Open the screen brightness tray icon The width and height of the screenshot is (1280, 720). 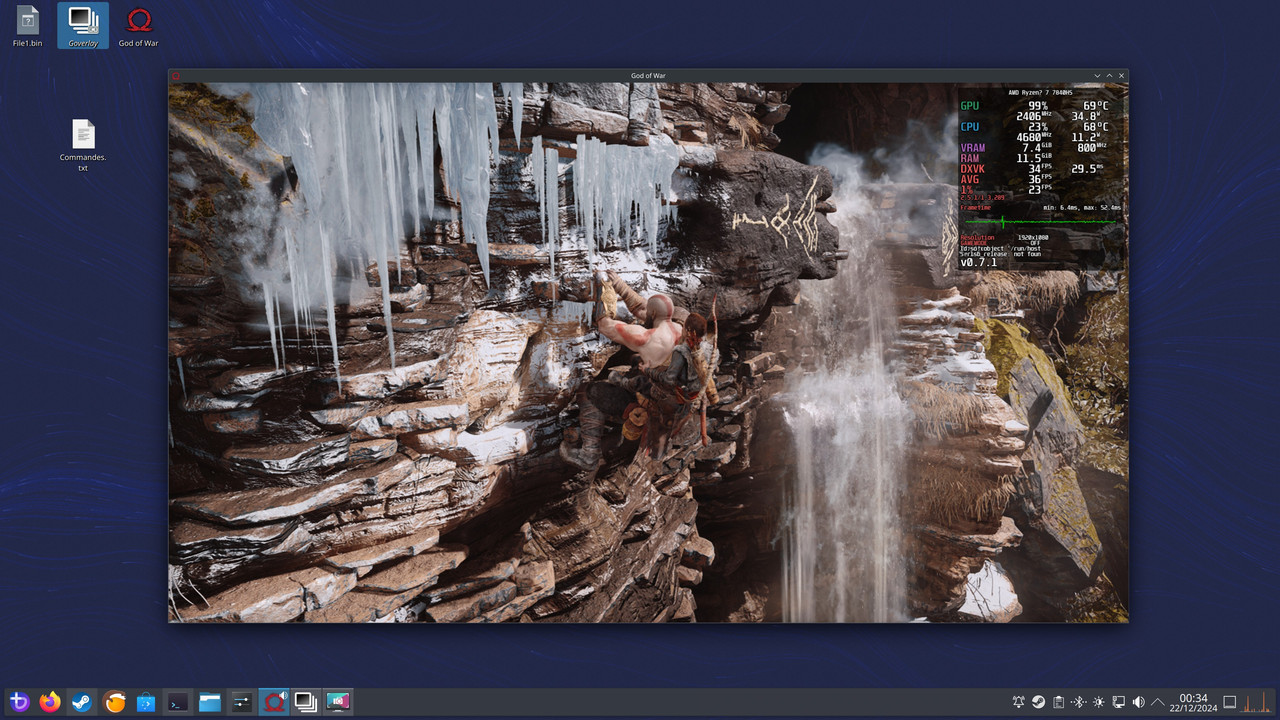(1099, 702)
